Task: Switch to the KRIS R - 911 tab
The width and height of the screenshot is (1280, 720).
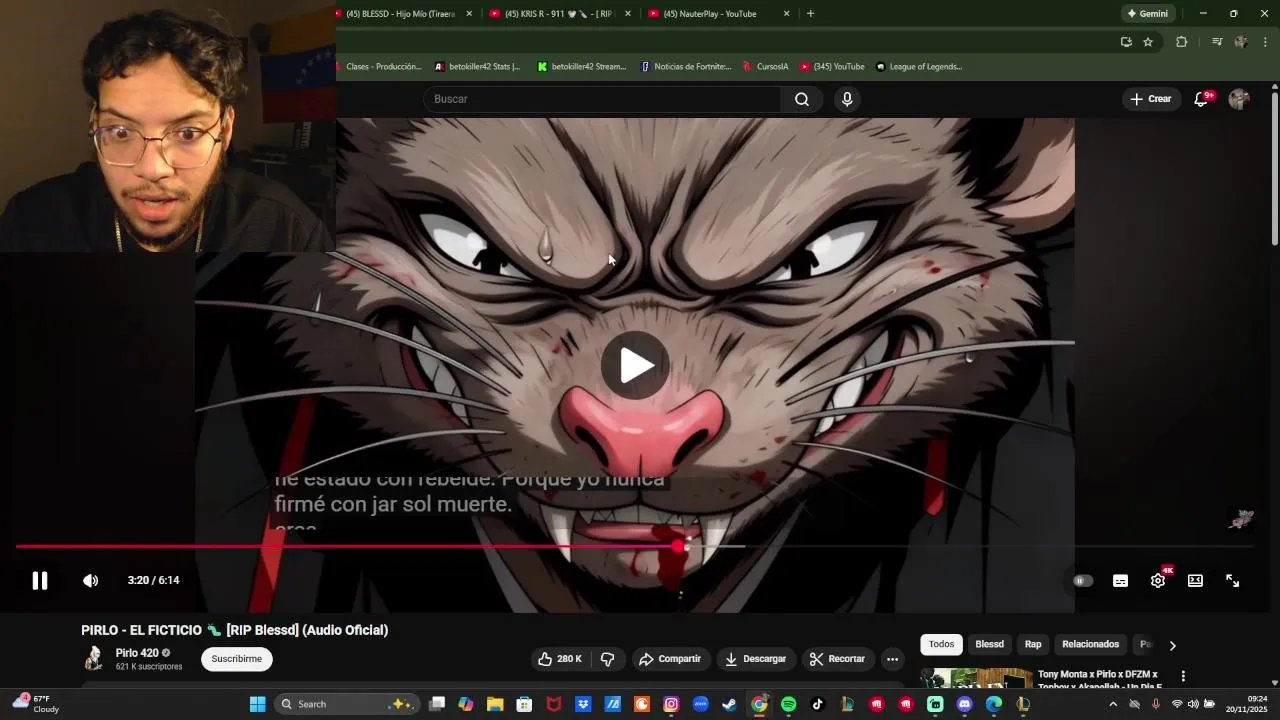Action: (559, 14)
